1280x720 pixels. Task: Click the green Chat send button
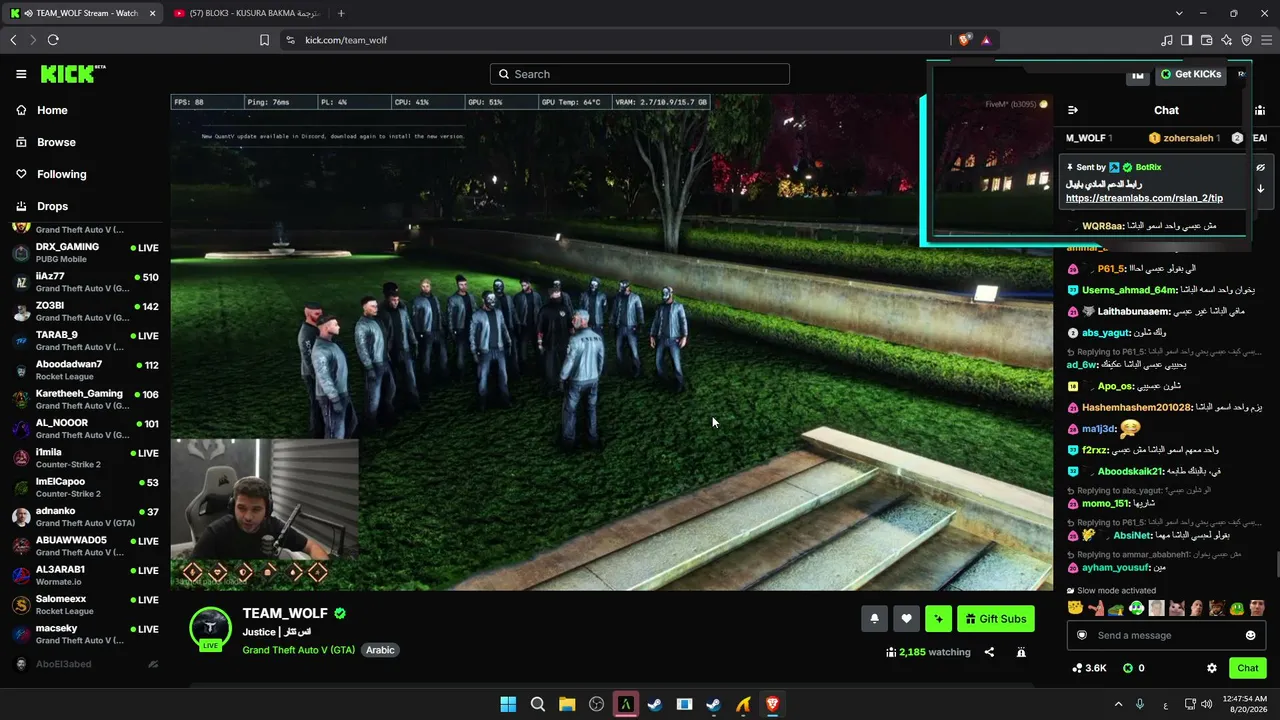(1248, 668)
